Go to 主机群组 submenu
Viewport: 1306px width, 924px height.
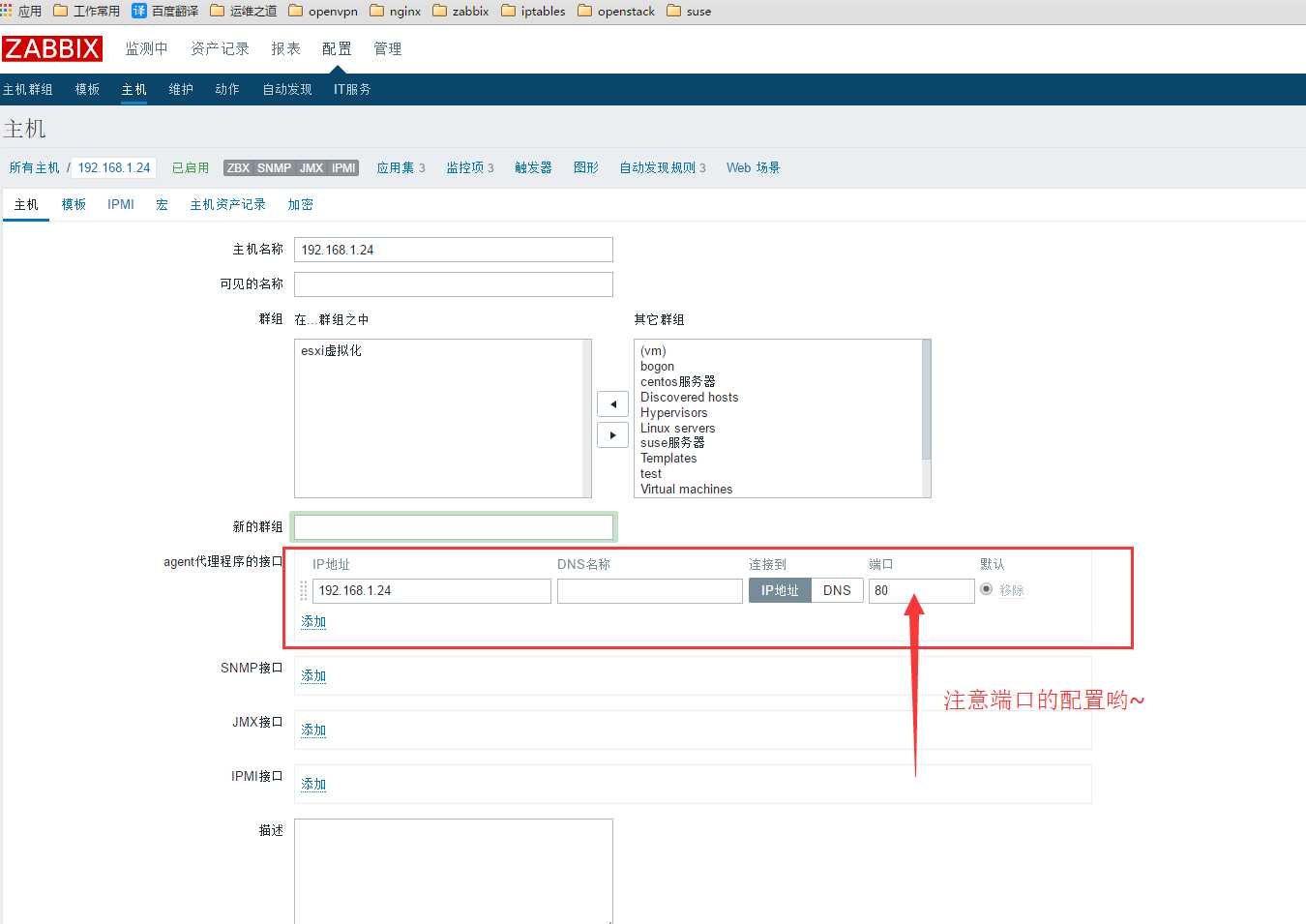point(27,89)
